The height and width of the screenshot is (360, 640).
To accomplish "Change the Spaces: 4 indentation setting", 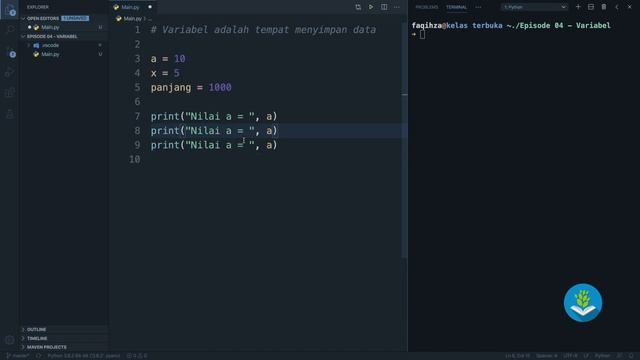I will click(x=547, y=356).
